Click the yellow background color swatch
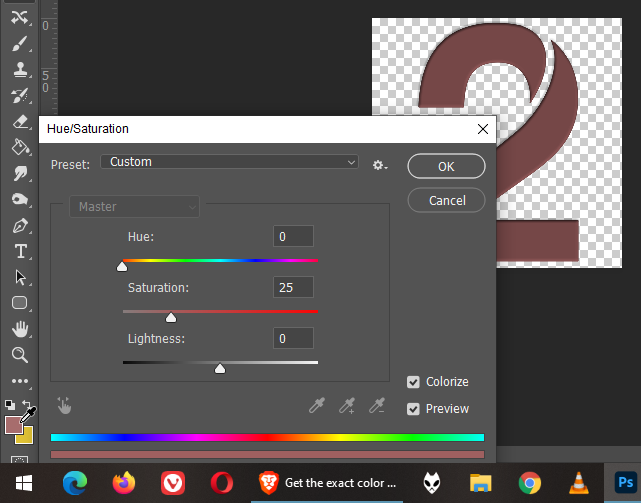Image resolution: width=641 pixels, height=503 pixels. 27,438
